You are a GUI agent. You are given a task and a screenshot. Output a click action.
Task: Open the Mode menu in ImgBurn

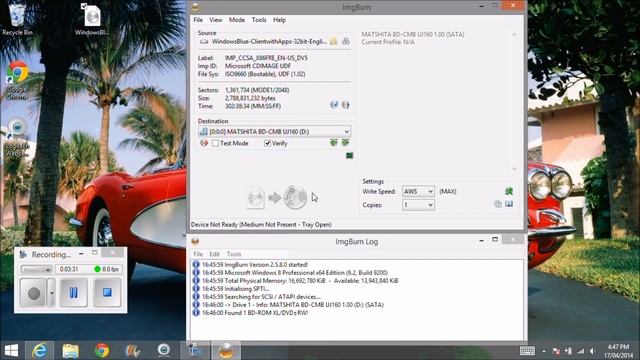coord(237,20)
